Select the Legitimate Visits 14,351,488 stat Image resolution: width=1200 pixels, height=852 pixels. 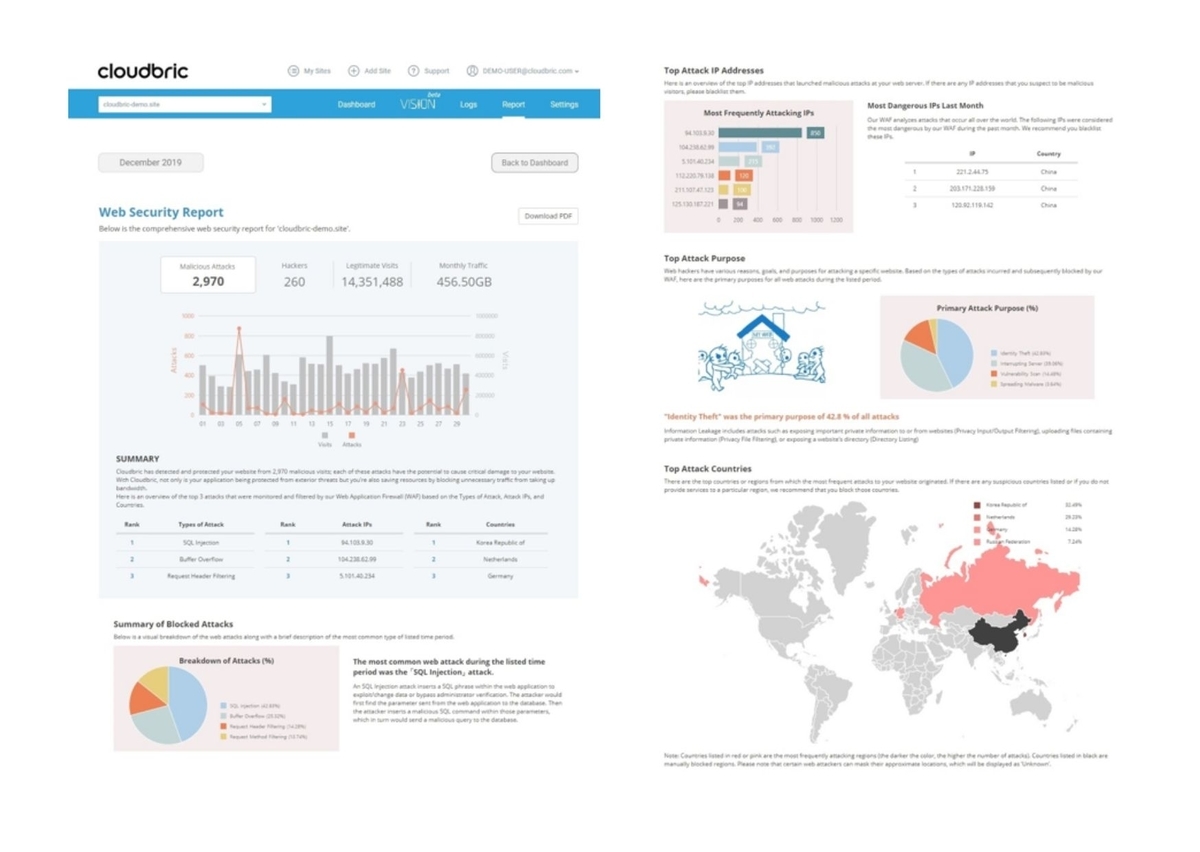[x=372, y=275]
